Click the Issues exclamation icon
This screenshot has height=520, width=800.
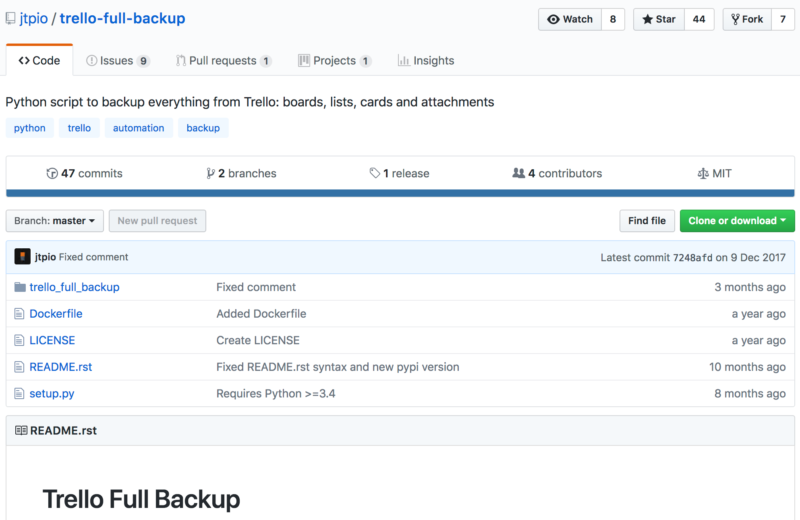tap(91, 61)
